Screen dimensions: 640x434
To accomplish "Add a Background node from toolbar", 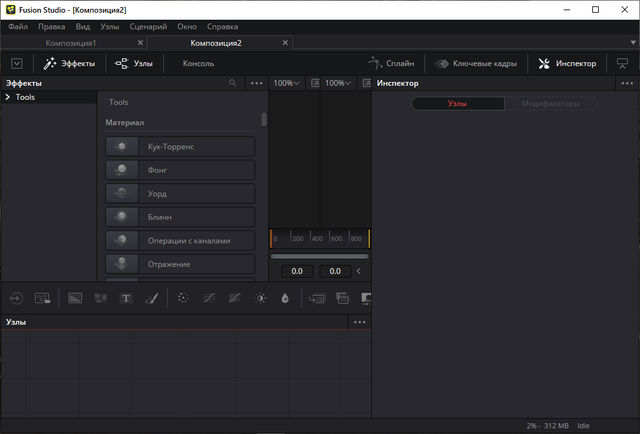I will coord(75,298).
